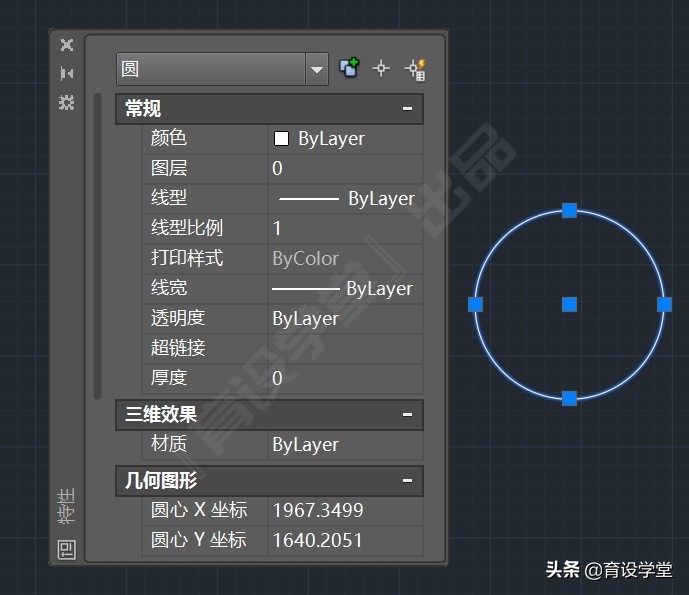Image resolution: width=689 pixels, height=595 pixels.
Task: Click the 透明度 ByLayer value
Action: point(345,319)
